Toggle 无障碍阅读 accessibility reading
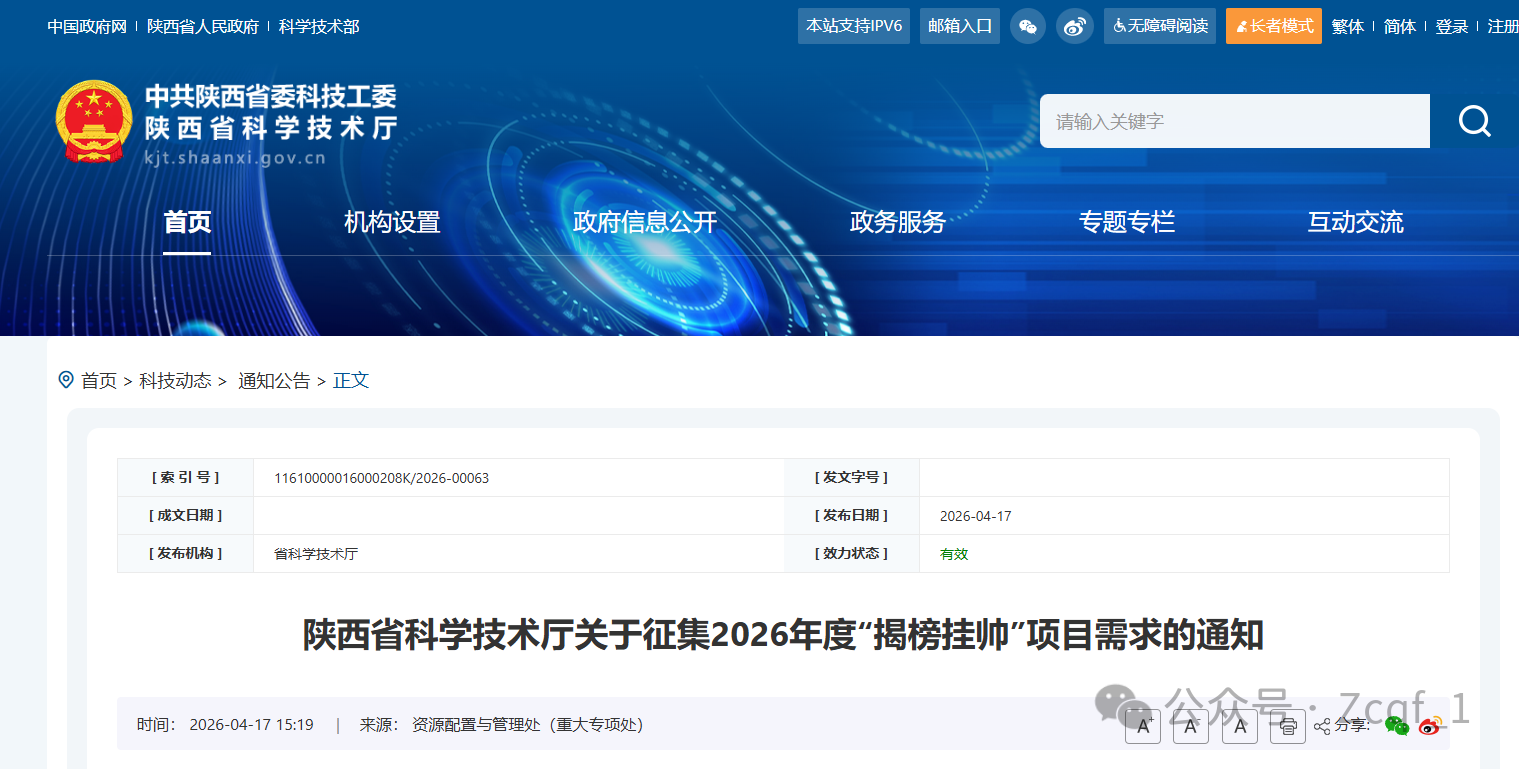This screenshot has height=769, width=1519. pyautogui.click(x=1159, y=26)
